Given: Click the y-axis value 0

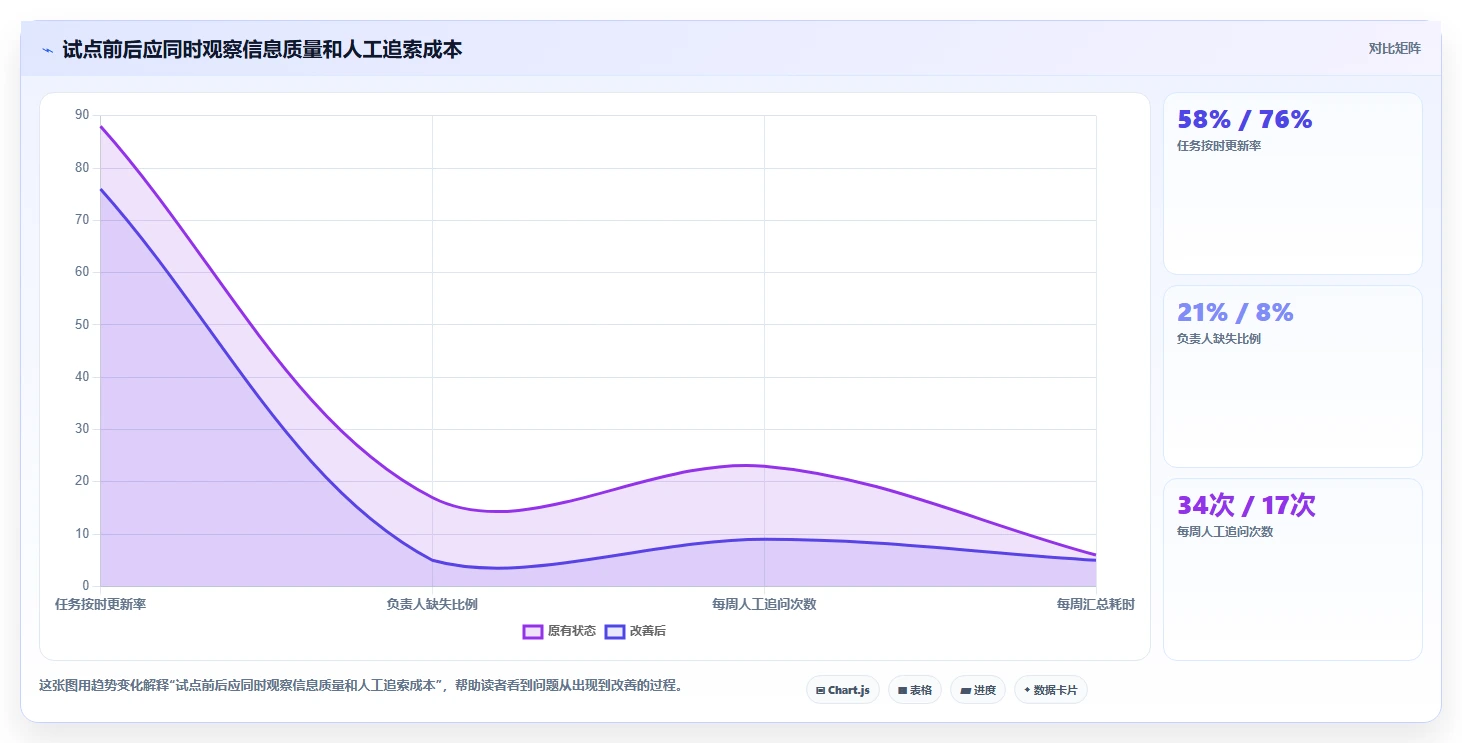Looking at the screenshot, I should (x=85, y=586).
